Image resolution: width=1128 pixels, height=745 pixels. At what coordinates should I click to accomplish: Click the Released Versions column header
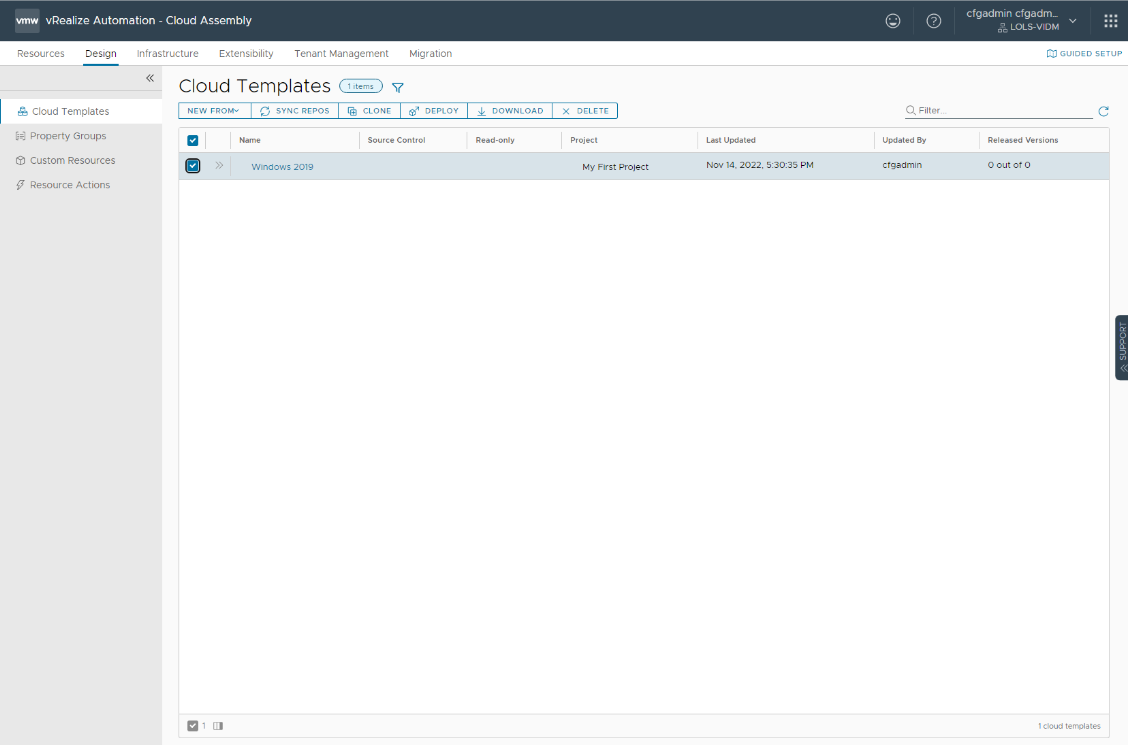(1023, 140)
